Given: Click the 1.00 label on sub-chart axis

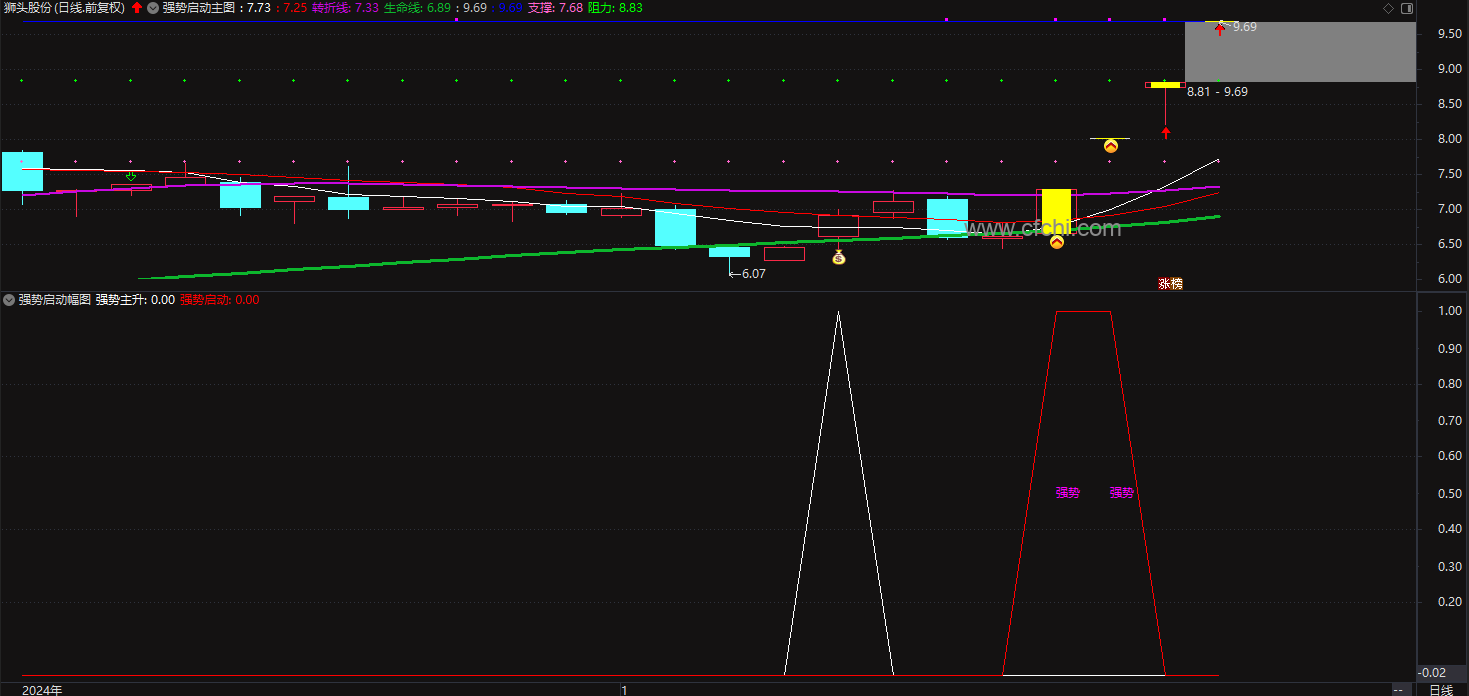Looking at the screenshot, I should pyautogui.click(x=1450, y=311).
